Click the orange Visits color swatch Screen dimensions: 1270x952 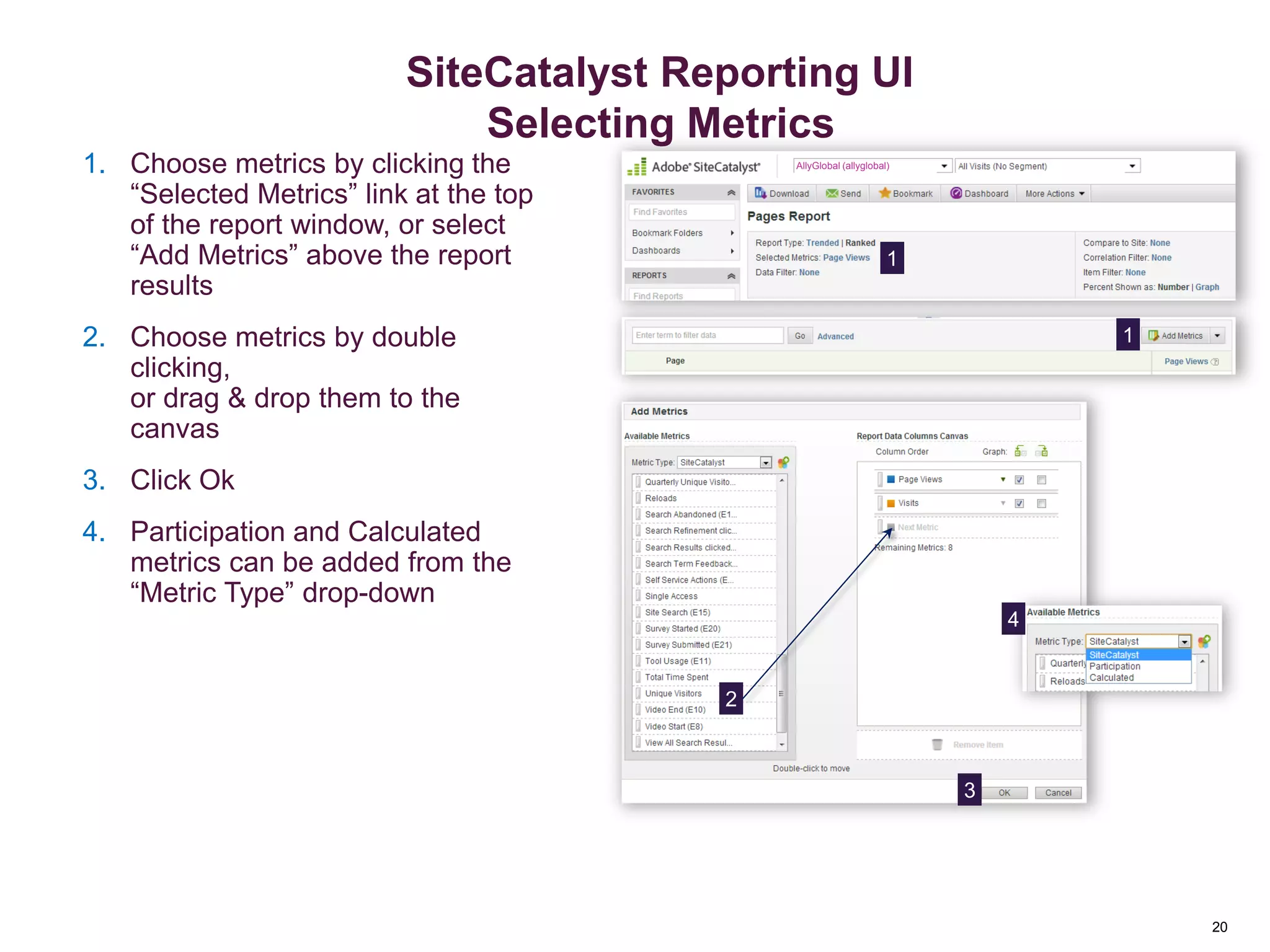pyautogui.click(x=891, y=503)
